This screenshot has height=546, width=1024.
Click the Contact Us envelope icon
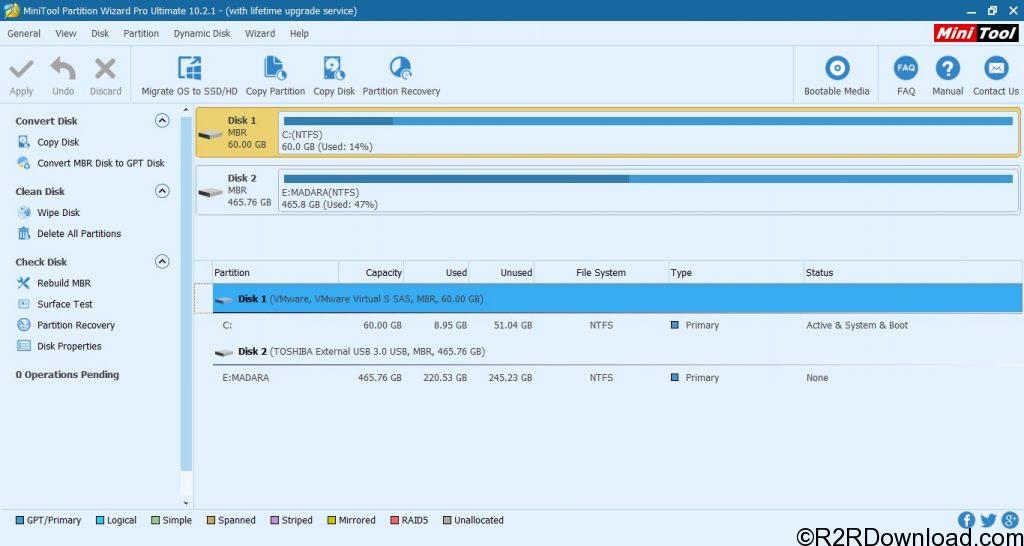(x=996, y=68)
